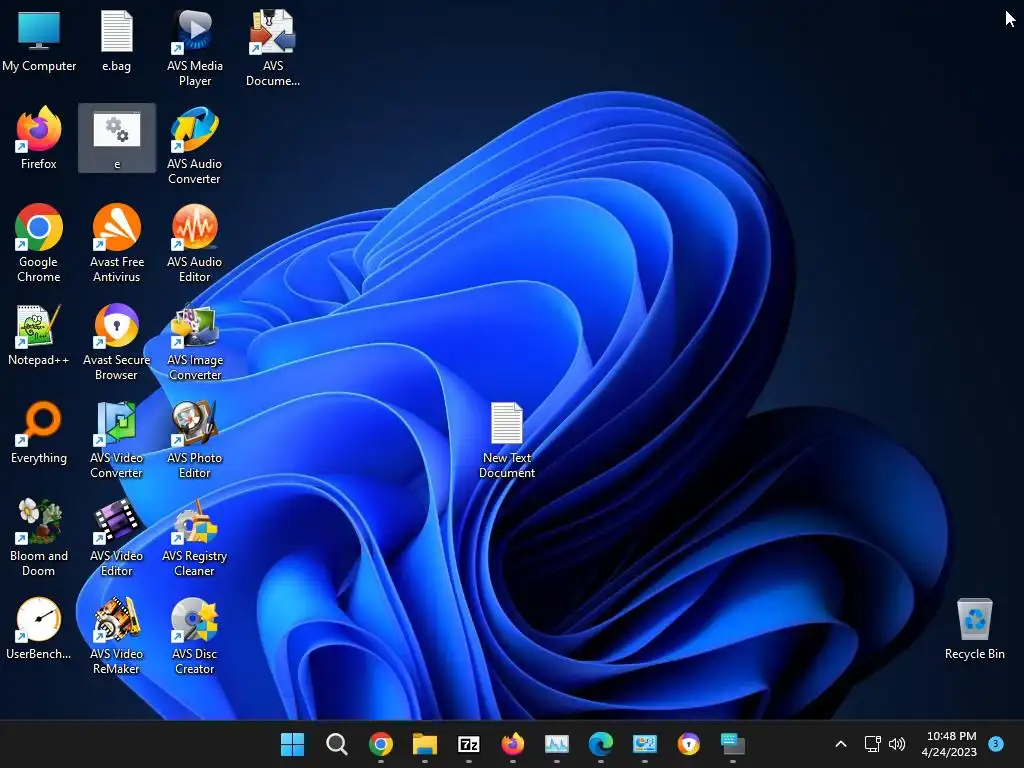This screenshot has height=768, width=1024.
Task: Select the AVS Video Converter shortcut
Action: (117, 440)
